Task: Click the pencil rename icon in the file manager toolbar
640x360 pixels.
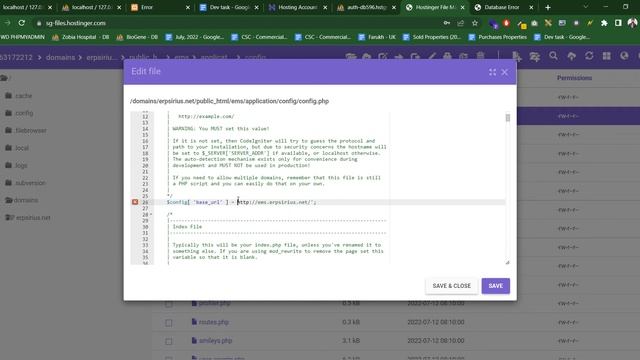Action: tap(431, 56)
